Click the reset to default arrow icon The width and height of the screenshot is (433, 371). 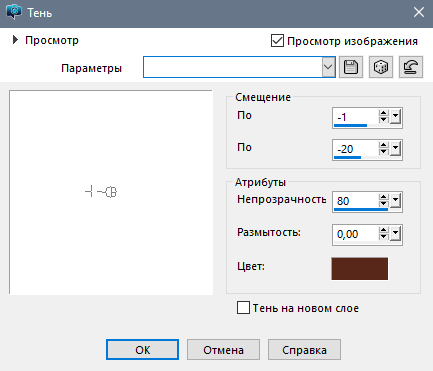point(411,67)
